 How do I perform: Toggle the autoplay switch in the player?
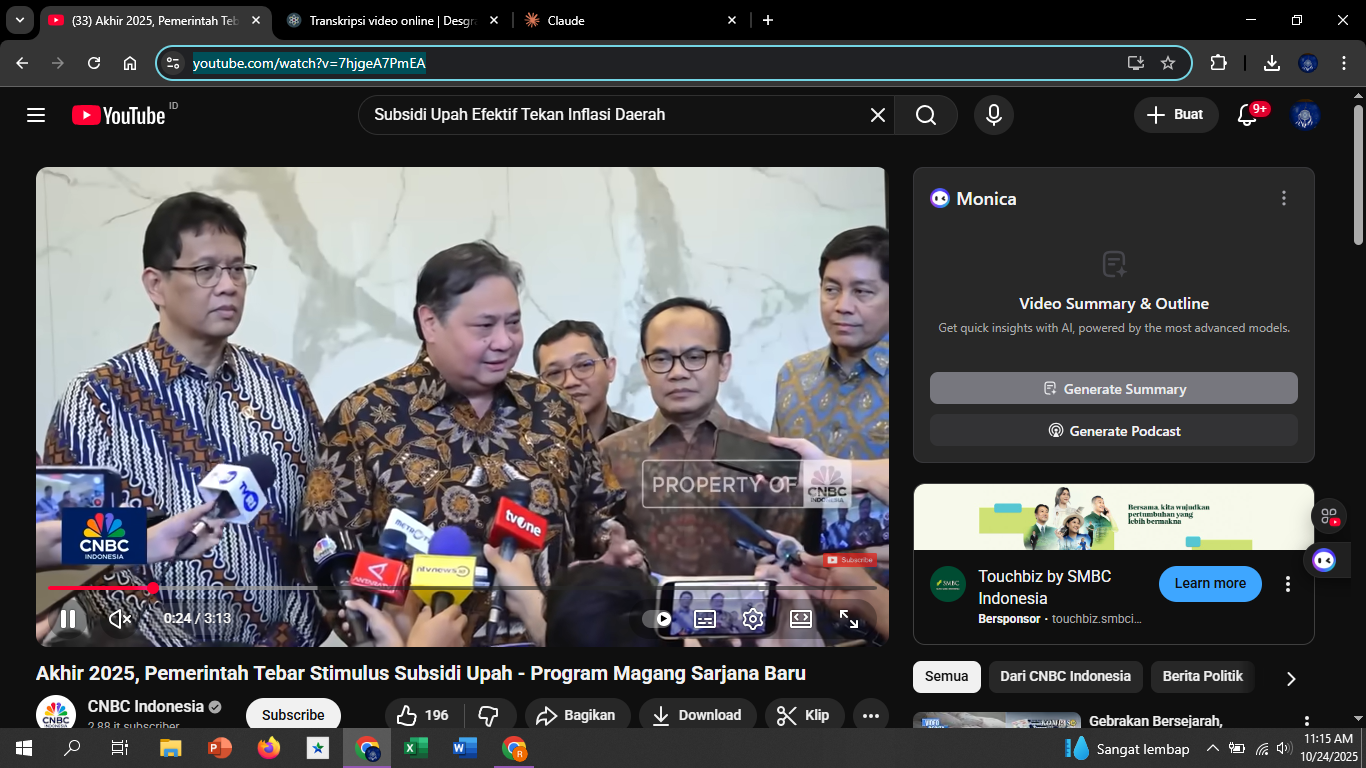pyautogui.click(x=657, y=619)
